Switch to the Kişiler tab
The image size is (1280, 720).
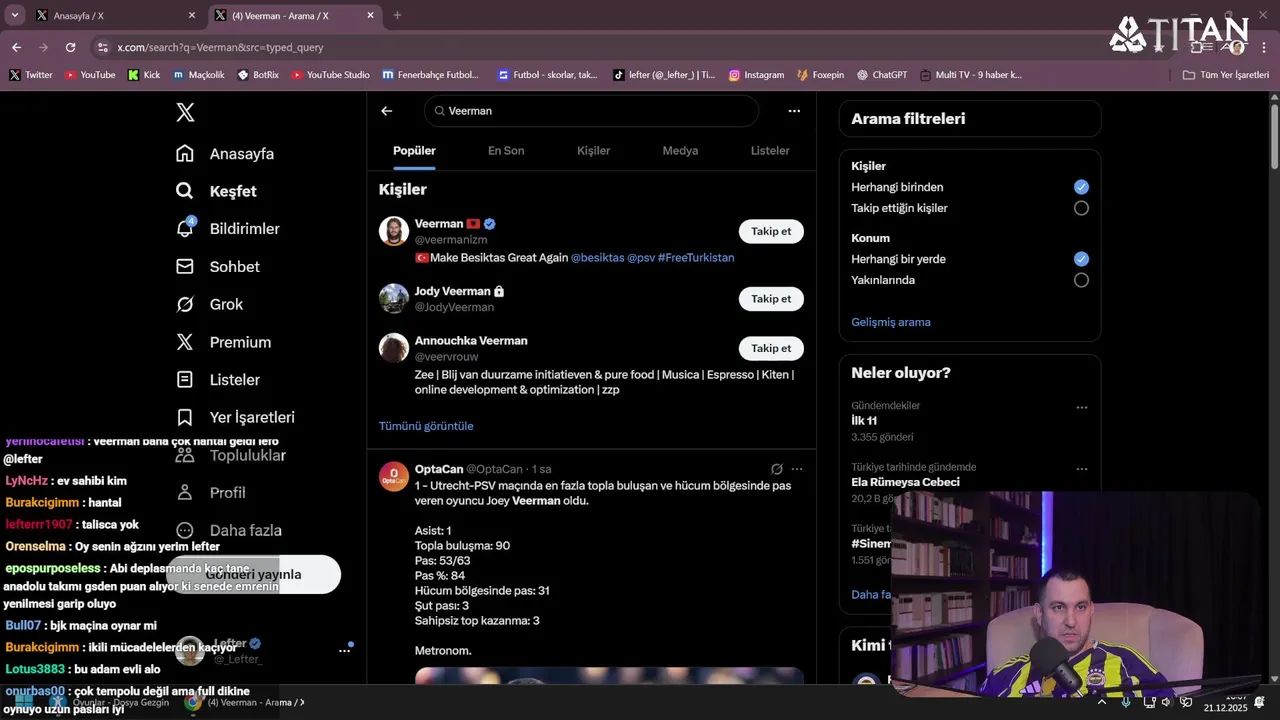[x=593, y=151]
